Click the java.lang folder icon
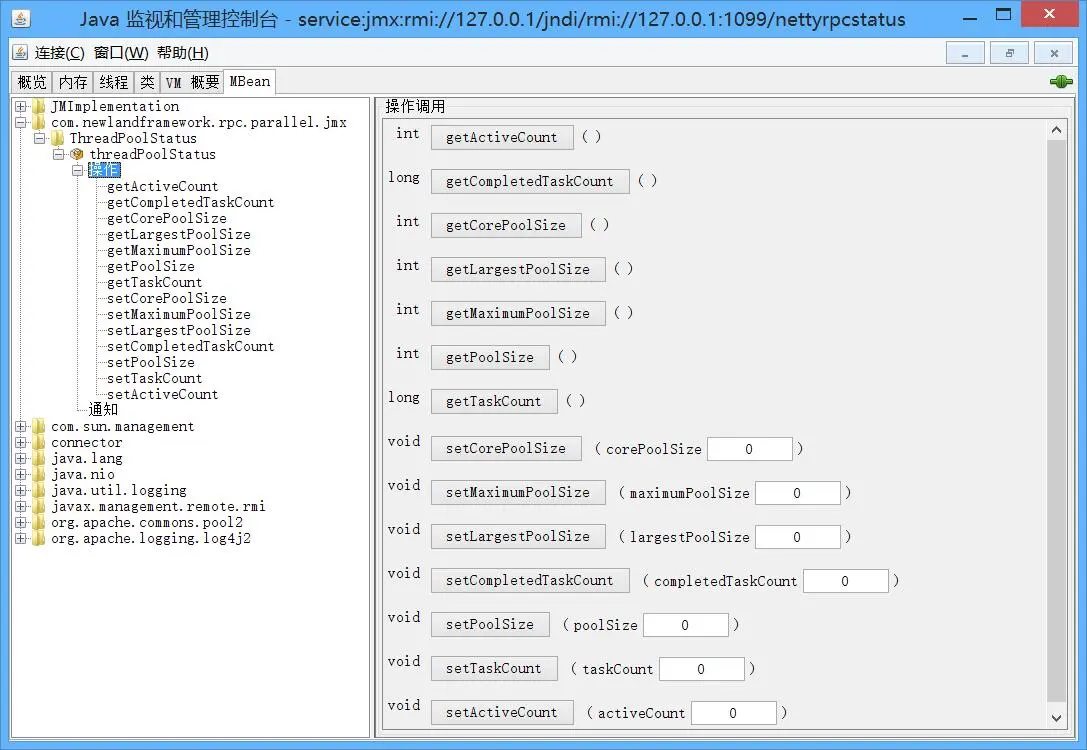Image resolution: width=1087 pixels, height=750 pixels. (x=40, y=458)
